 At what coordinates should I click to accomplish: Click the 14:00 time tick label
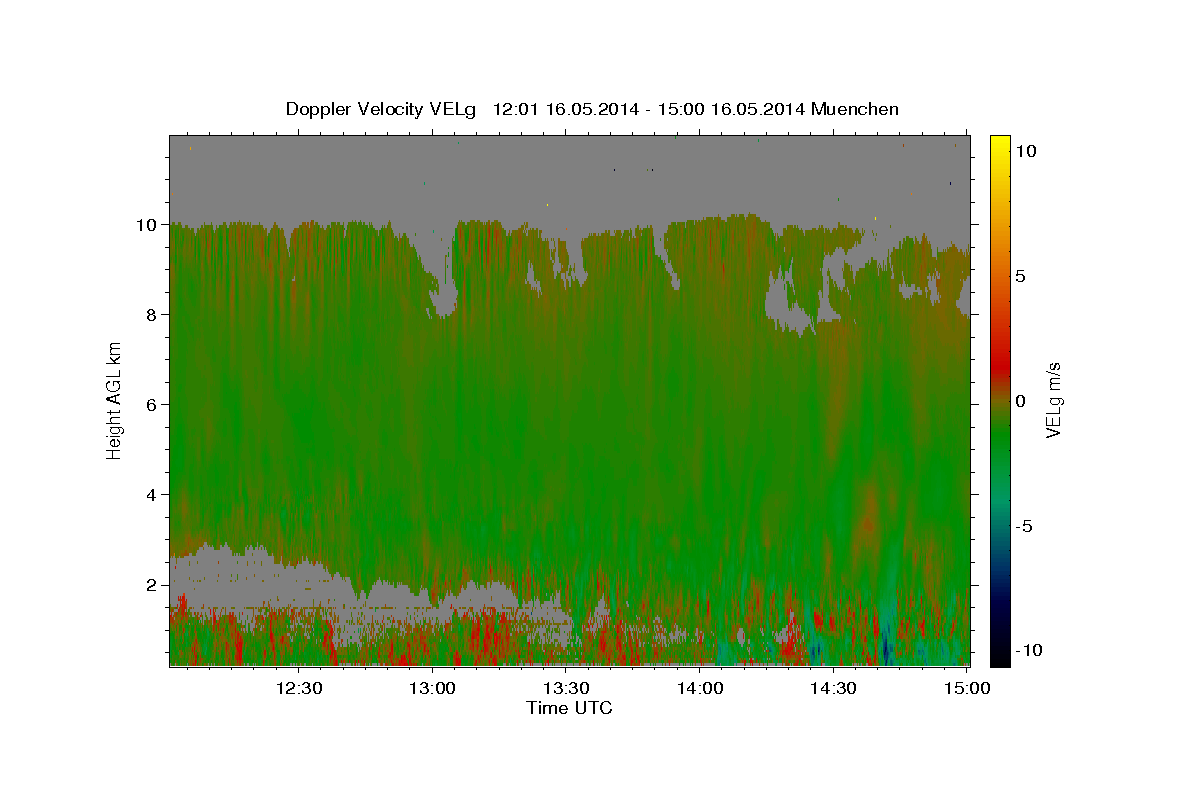(x=700, y=688)
